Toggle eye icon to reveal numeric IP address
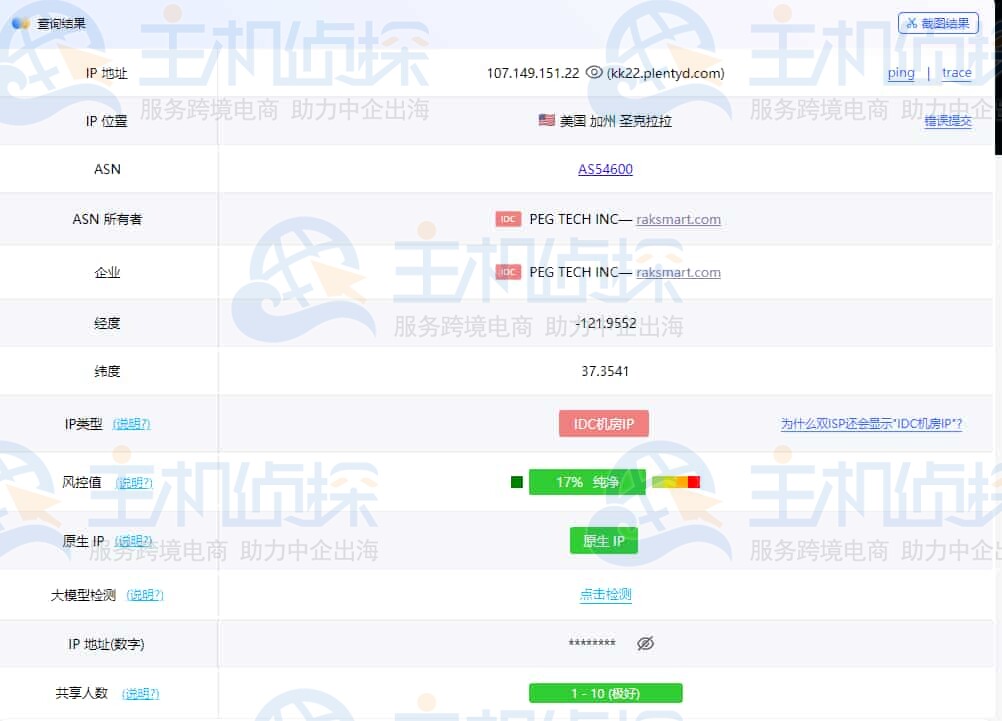 pos(645,644)
